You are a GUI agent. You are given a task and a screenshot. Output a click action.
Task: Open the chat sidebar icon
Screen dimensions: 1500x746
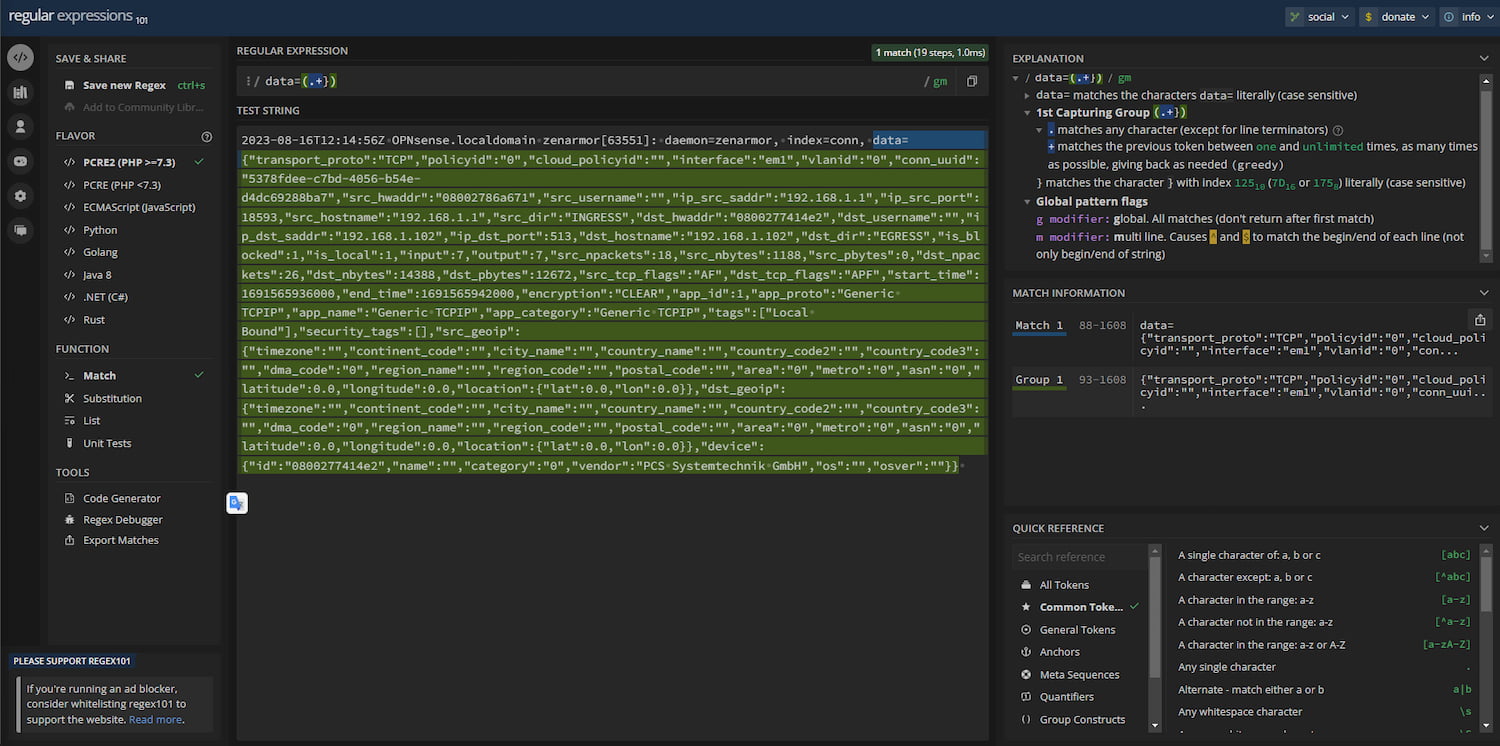(x=20, y=230)
